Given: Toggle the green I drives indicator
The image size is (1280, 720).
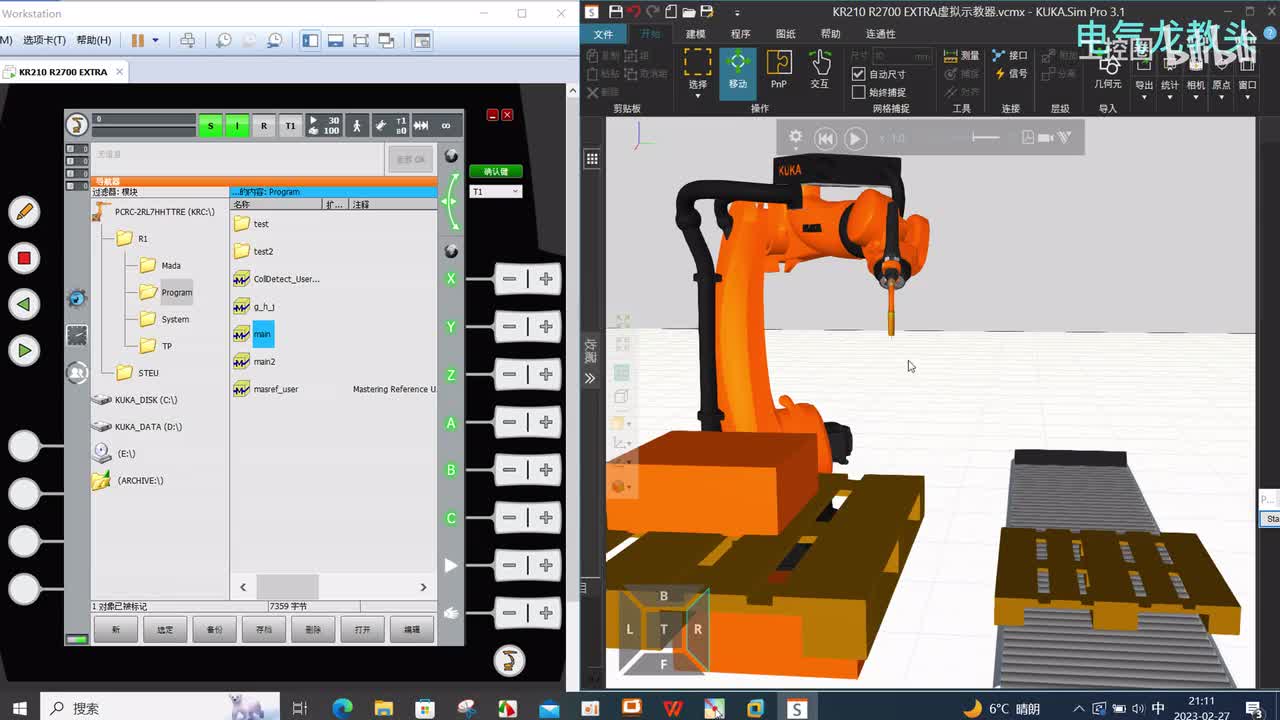Looking at the screenshot, I should 237,126.
